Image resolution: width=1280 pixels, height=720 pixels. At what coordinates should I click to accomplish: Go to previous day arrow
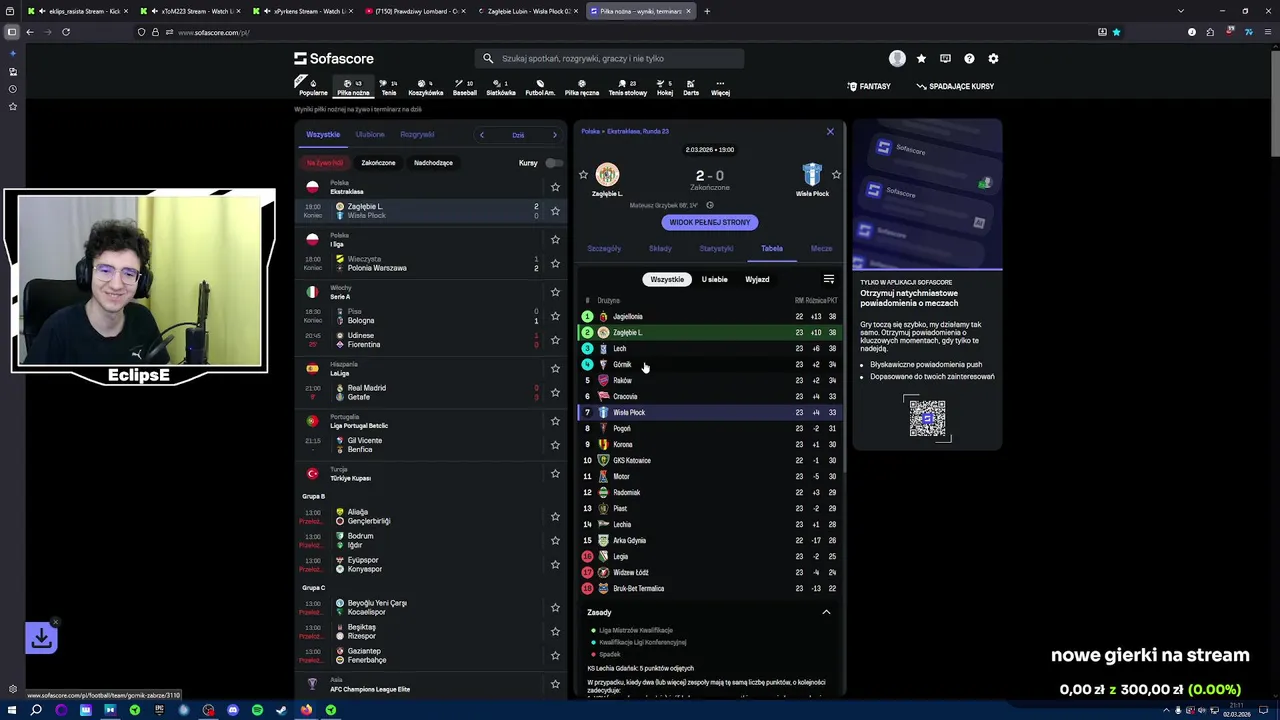coord(482,135)
